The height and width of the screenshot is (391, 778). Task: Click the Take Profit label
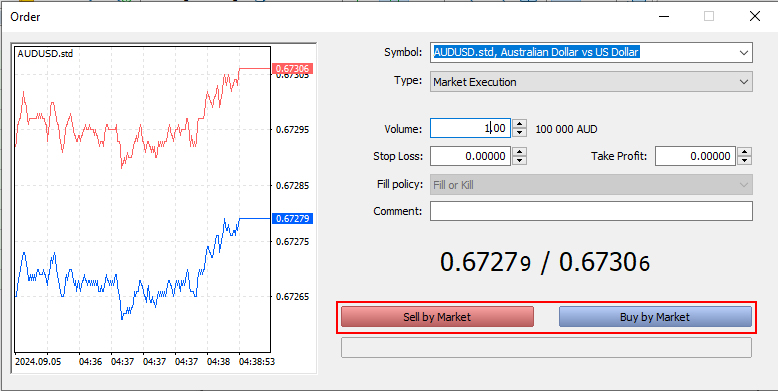pyautogui.click(x=619, y=156)
